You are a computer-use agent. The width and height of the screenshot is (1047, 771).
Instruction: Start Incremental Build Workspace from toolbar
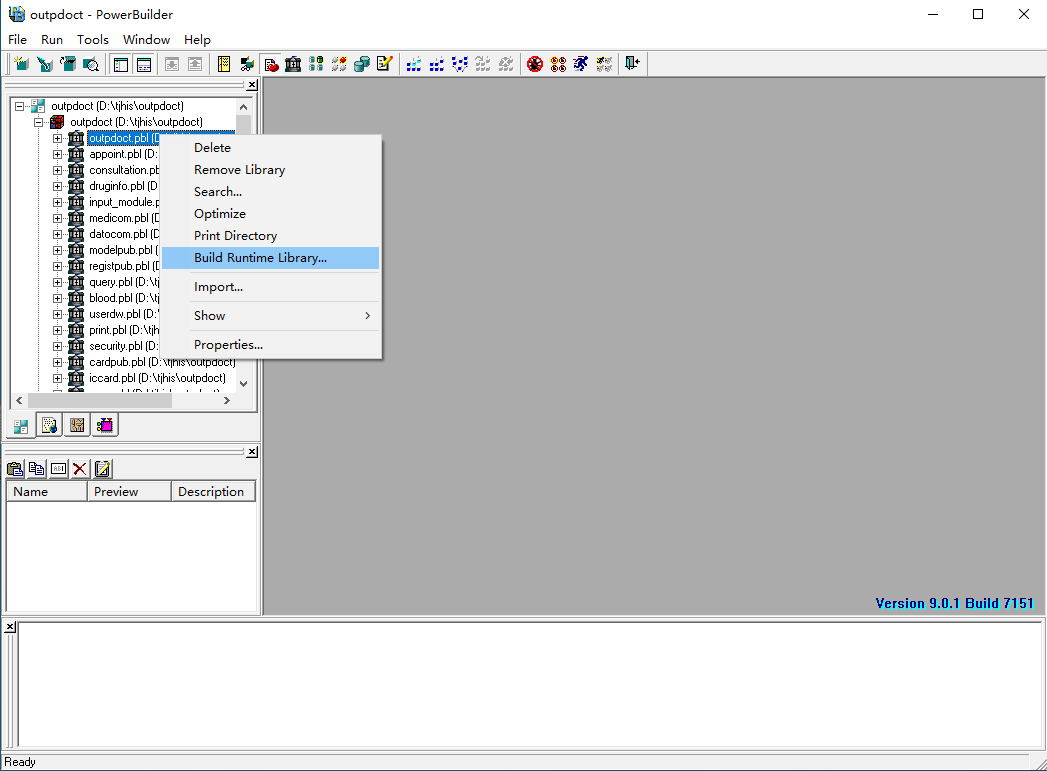(x=414, y=64)
